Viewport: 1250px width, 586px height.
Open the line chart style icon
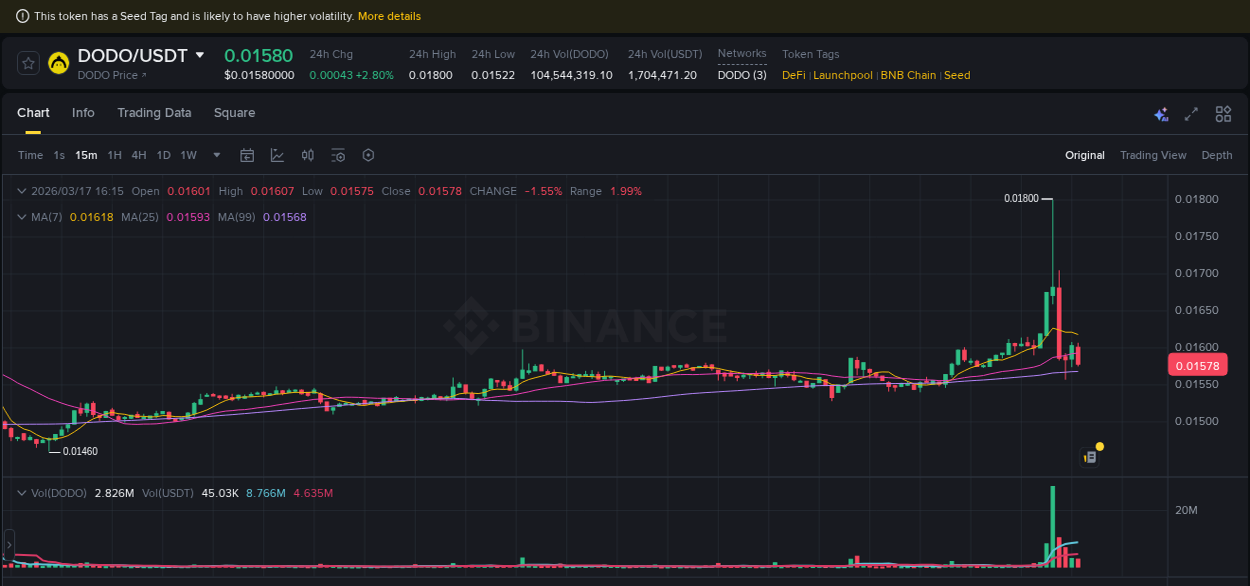pyautogui.click(x=277, y=155)
